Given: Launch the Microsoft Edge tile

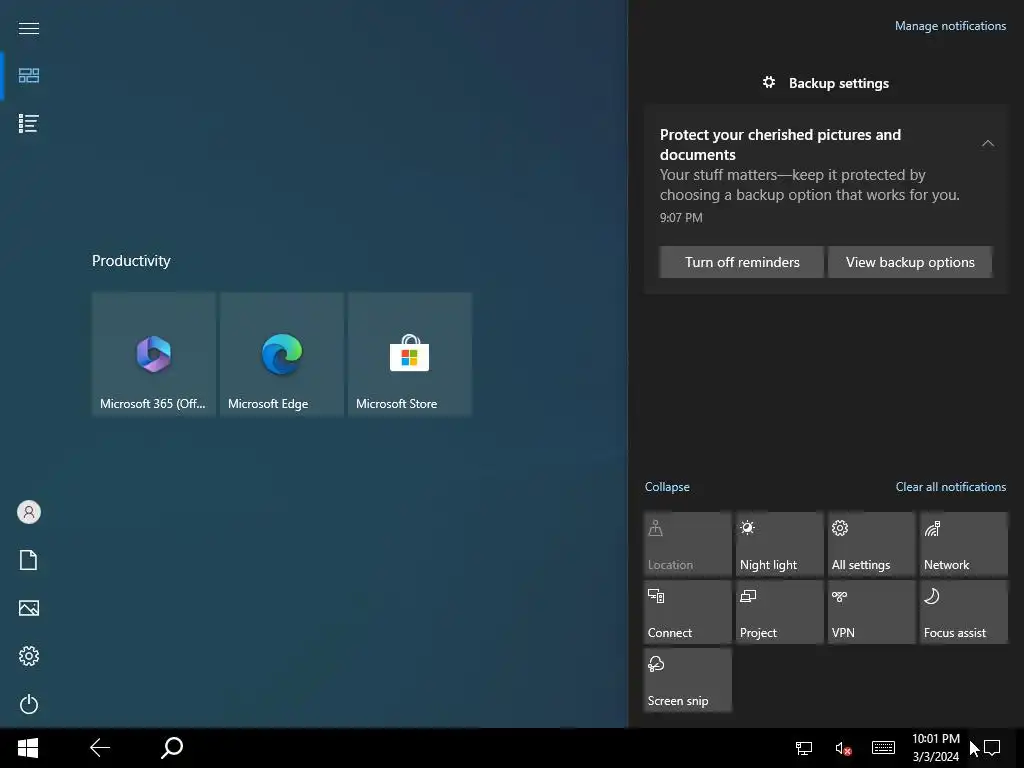Looking at the screenshot, I should coord(281,354).
